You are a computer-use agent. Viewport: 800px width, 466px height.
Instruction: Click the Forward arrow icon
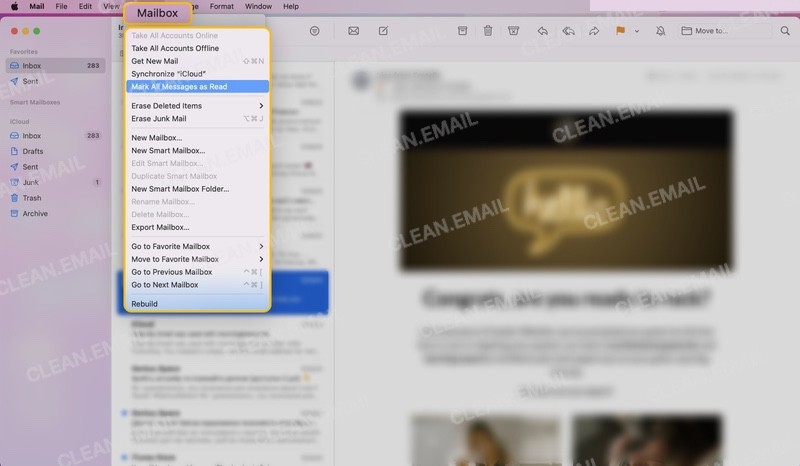(594, 31)
